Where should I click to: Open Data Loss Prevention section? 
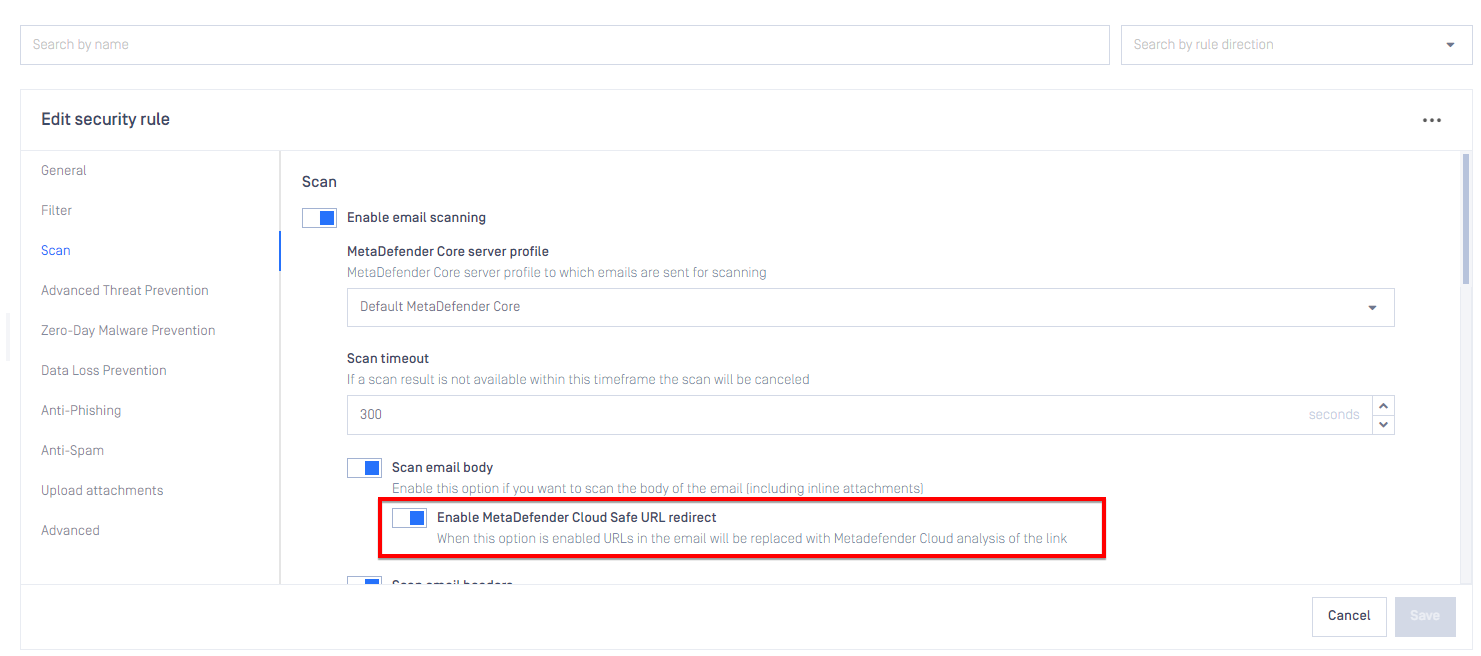coord(104,370)
